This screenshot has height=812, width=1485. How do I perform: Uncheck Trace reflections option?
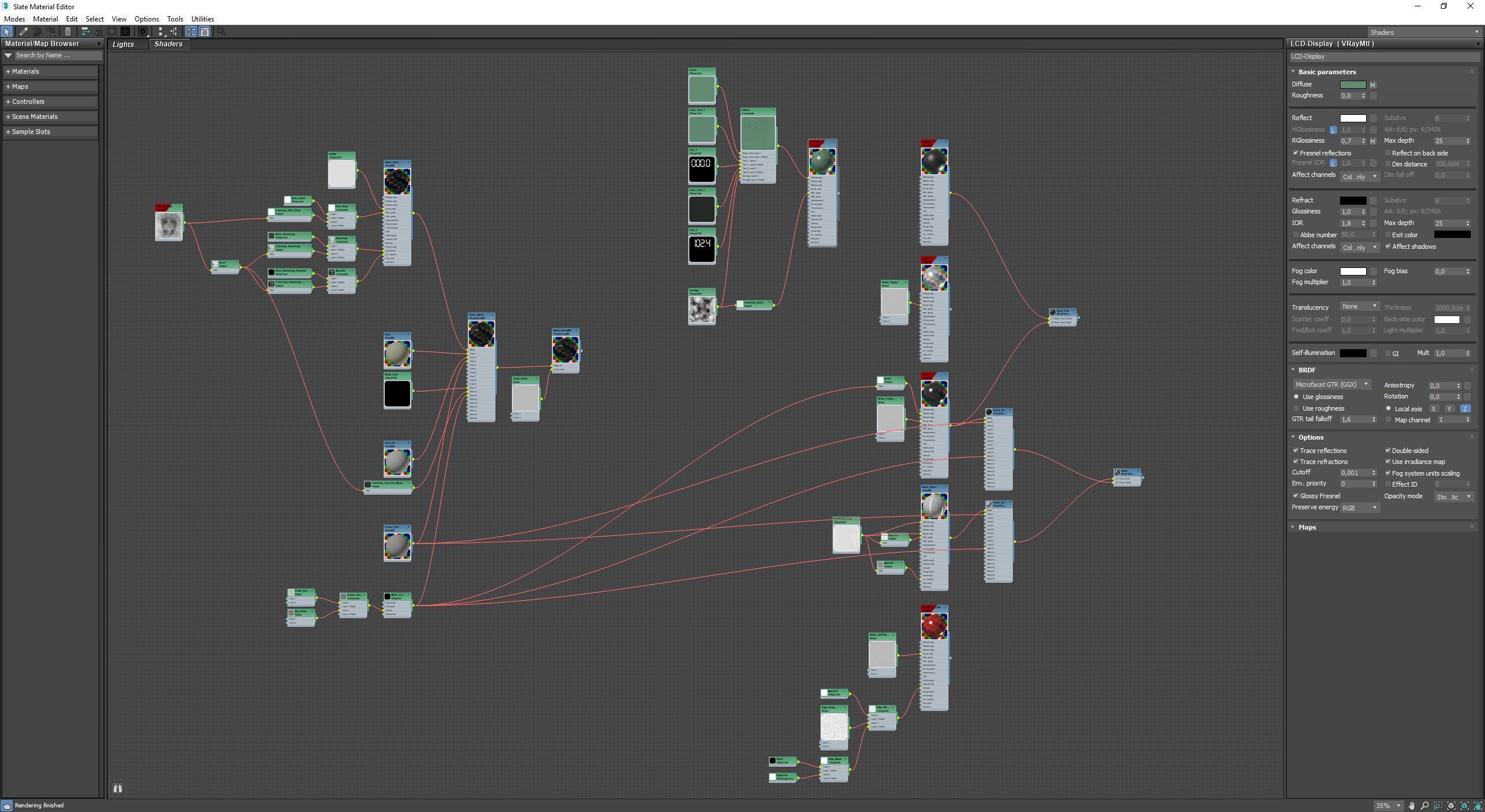tap(1296, 451)
